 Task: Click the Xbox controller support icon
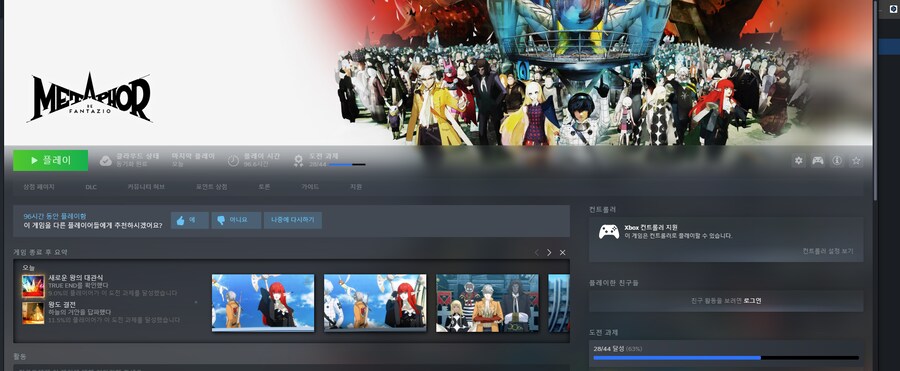click(609, 231)
